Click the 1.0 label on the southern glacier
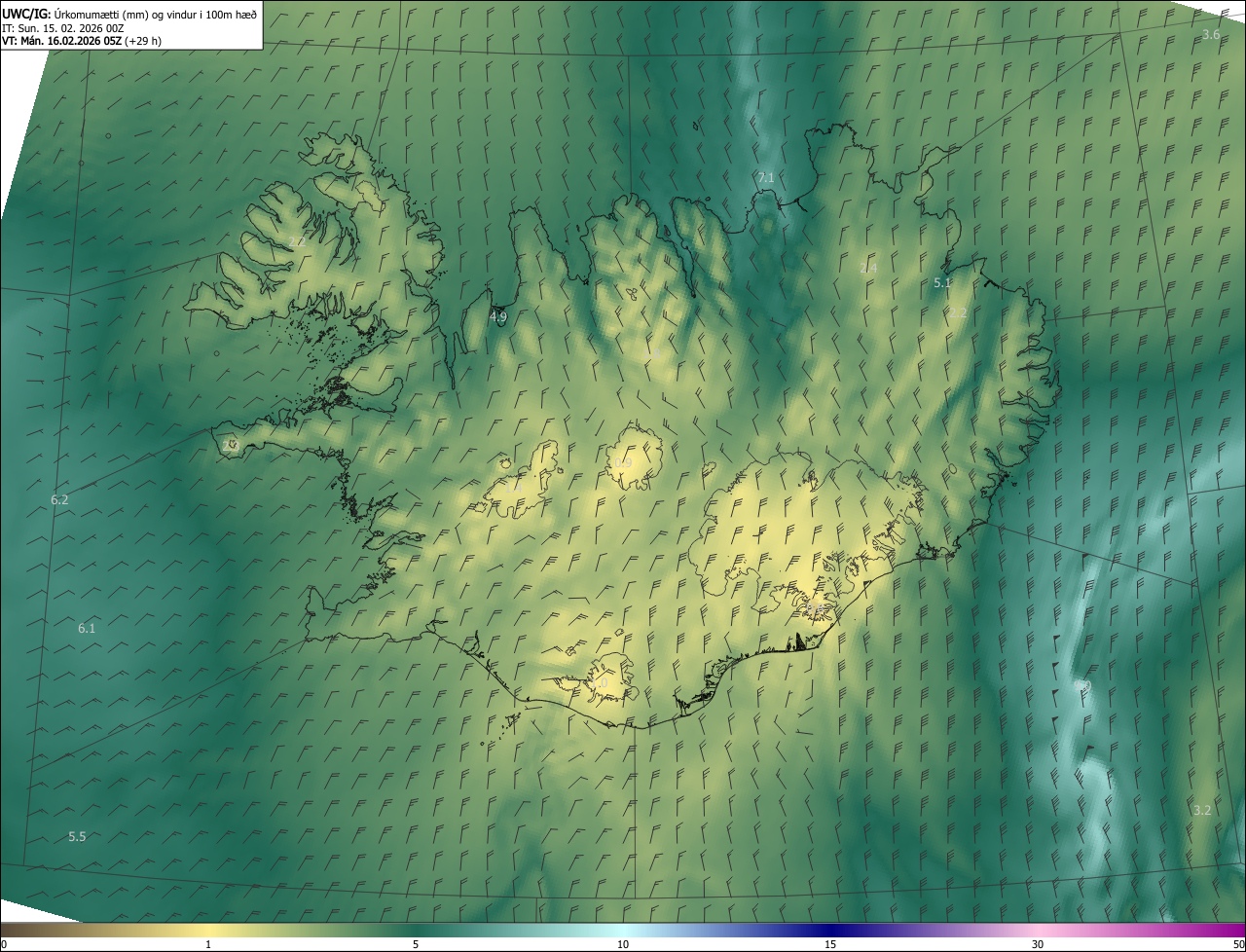 (599, 684)
